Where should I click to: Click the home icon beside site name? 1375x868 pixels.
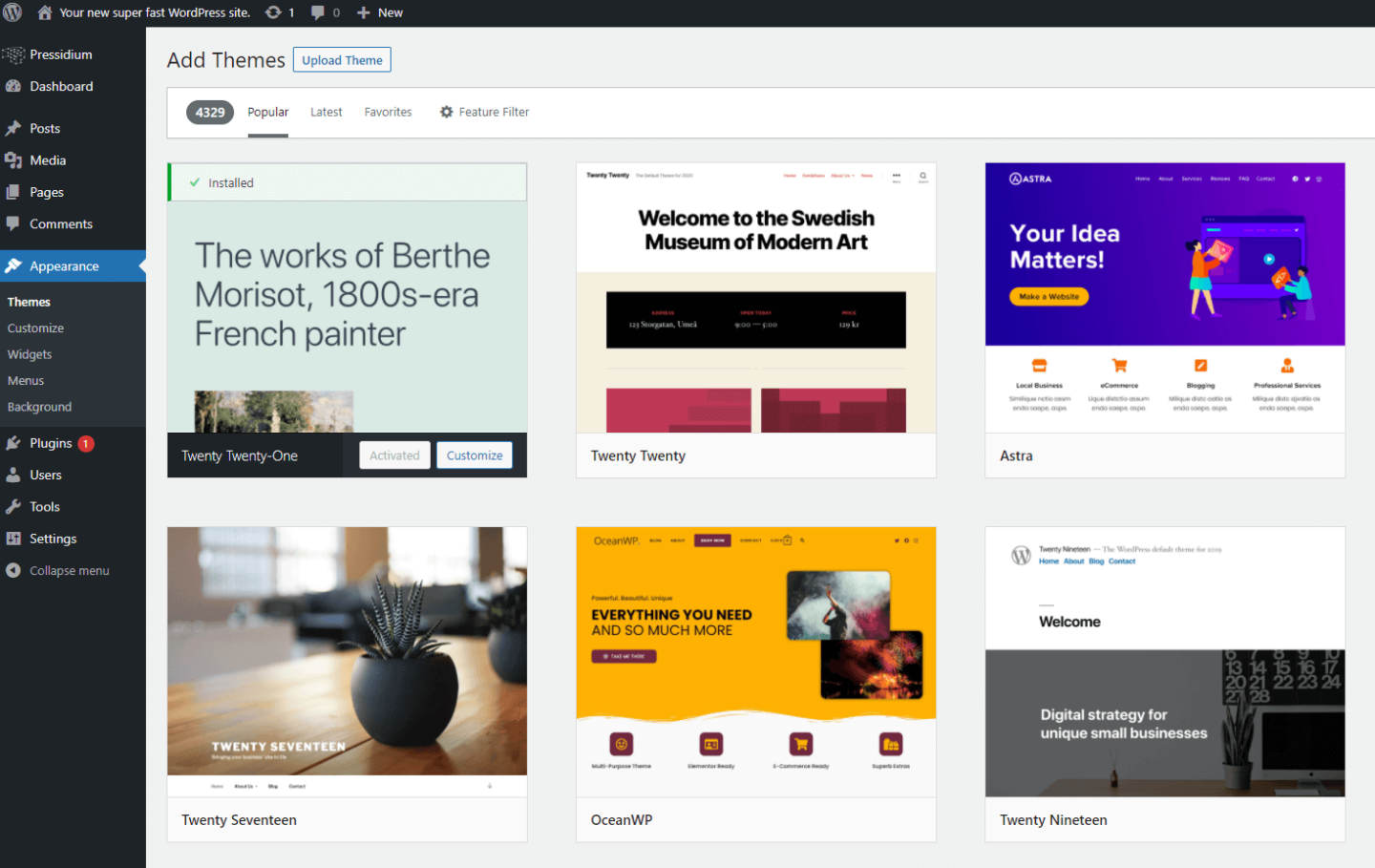[44, 12]
